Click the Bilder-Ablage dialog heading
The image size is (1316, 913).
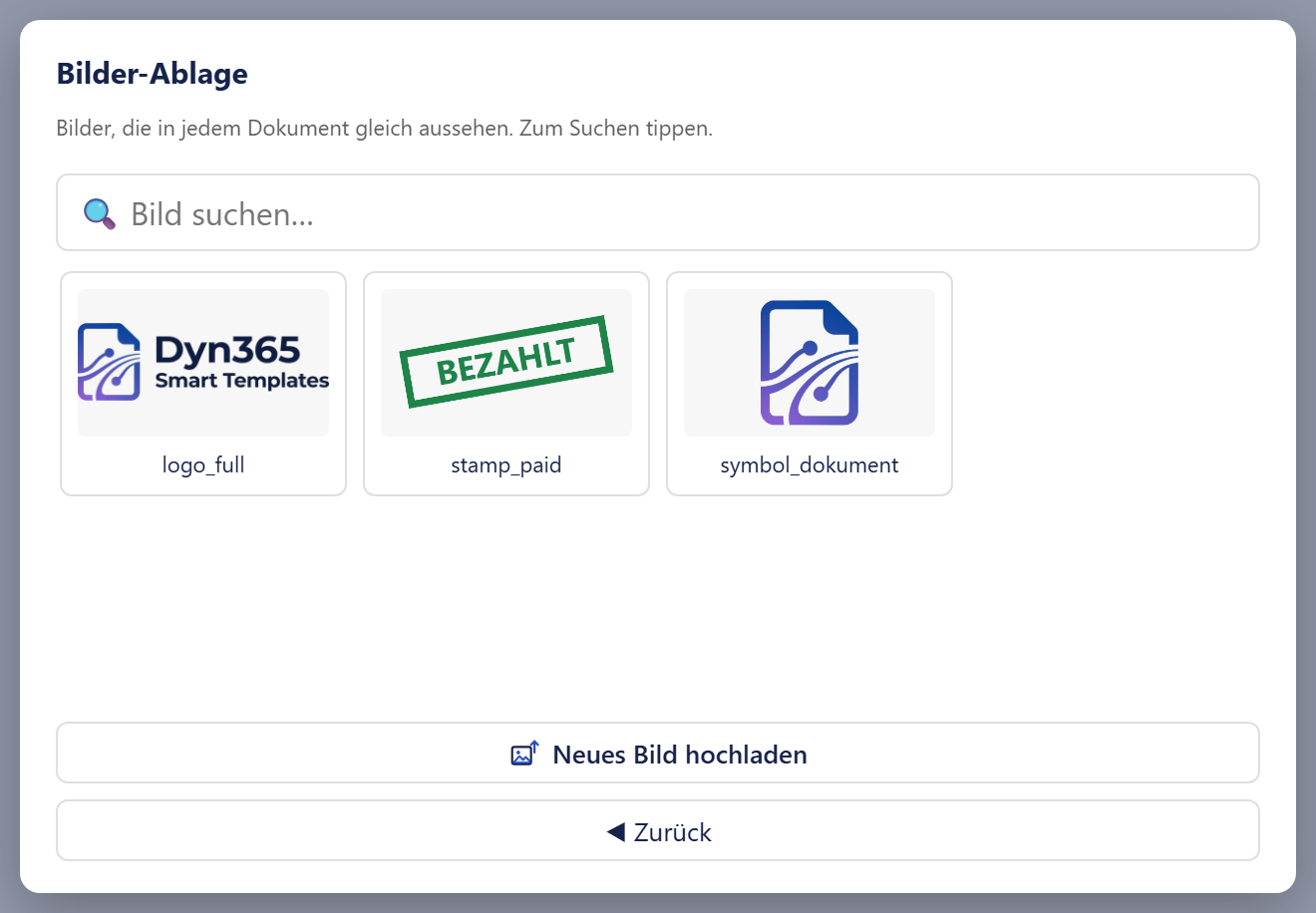pos(153,74)
